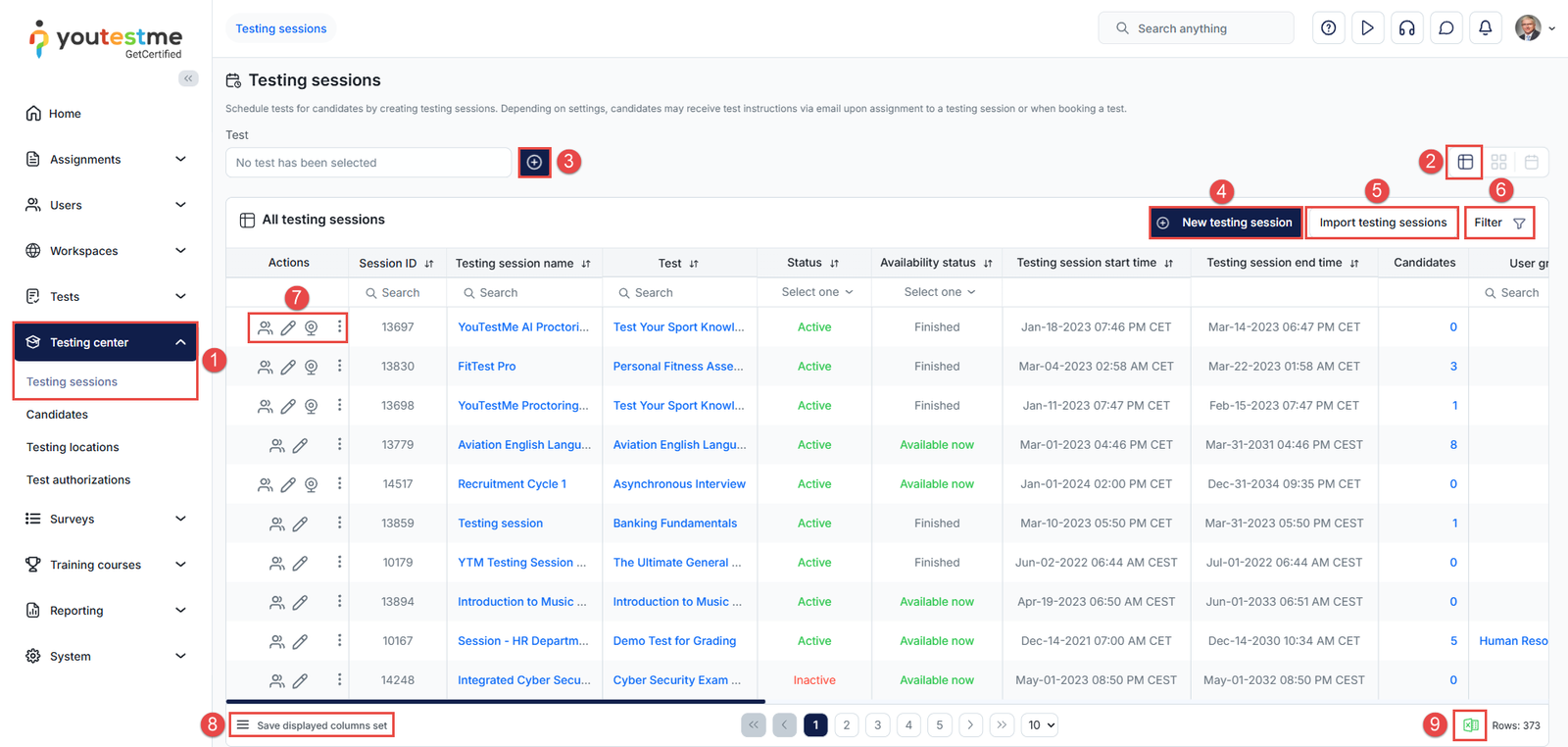Change rows per page dropdown
The width and height of the screenshot is (1568, 747).
[x=1041, y=725]
